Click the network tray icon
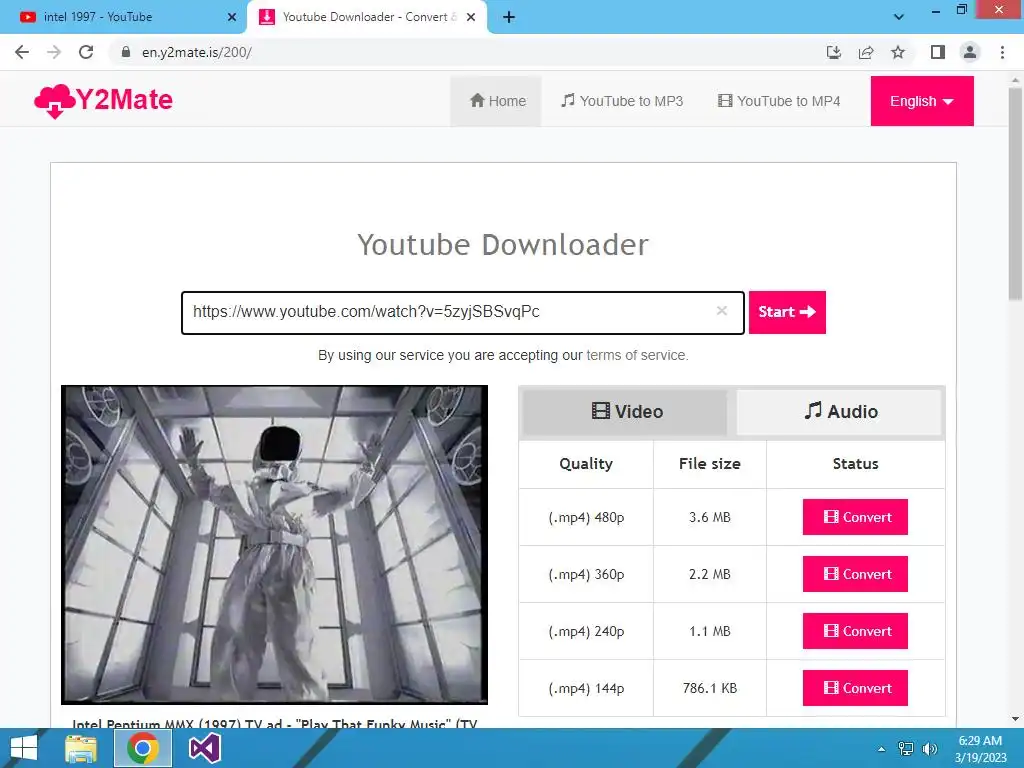The width and height of the screenshot is (1024, 768). pos(906,749)
